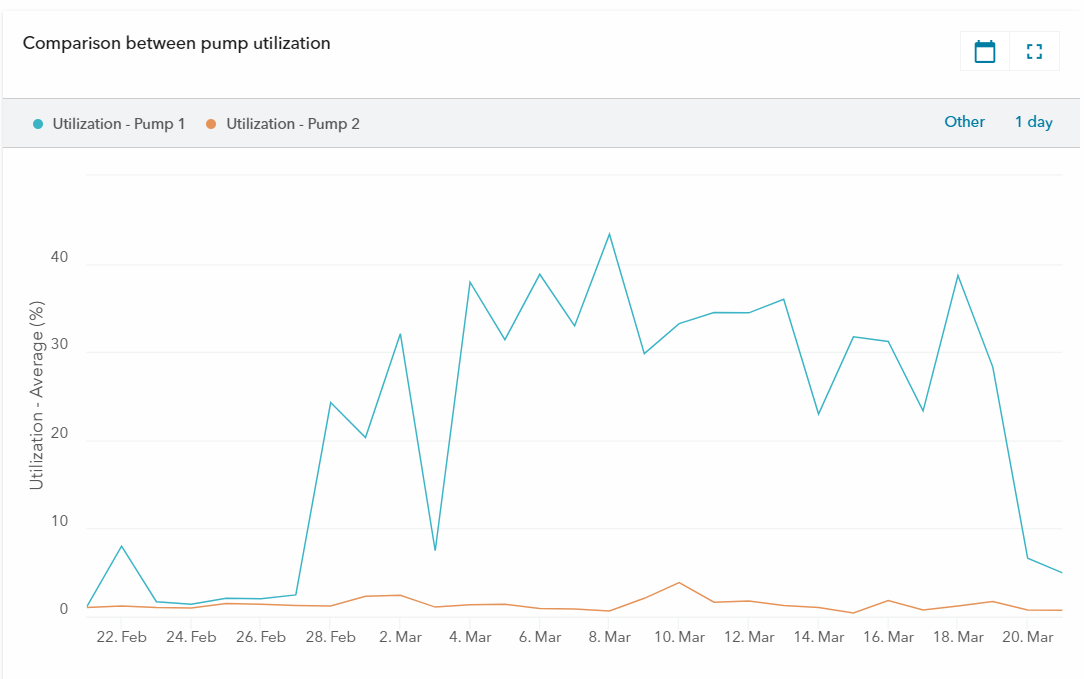Select Pump 2 peak on 10 Mar
This screenshot has width=1084, height=679.
coord(679,582)
